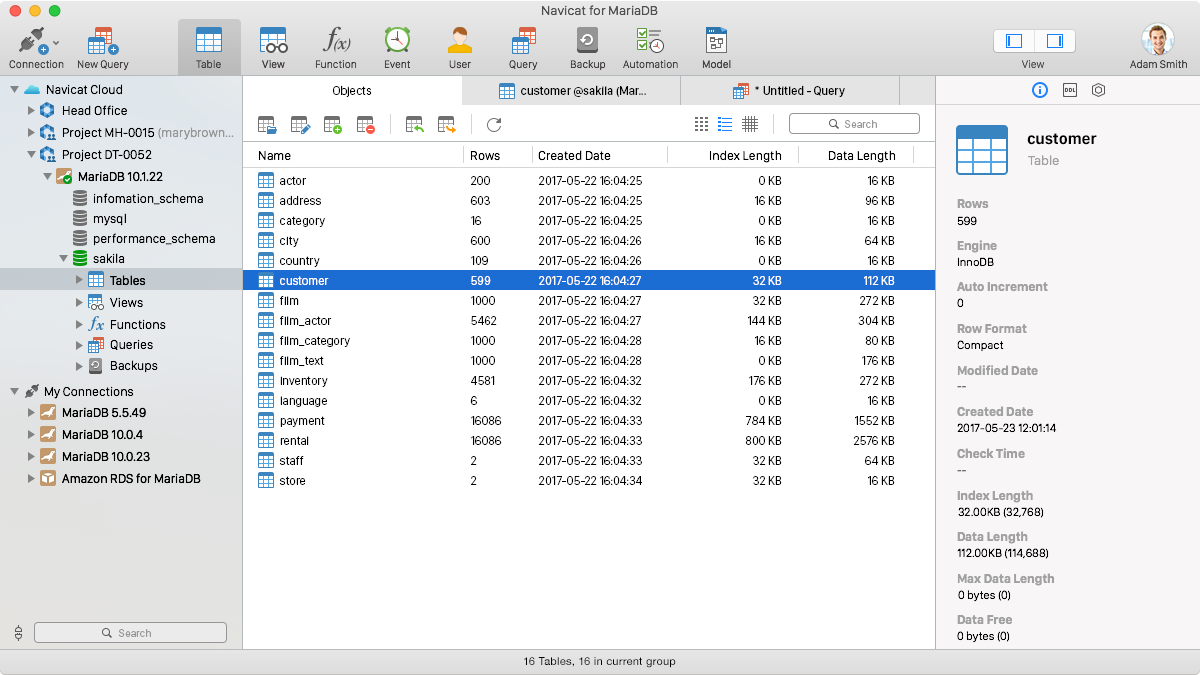
Task: Select the actor table row
Action: click(589, 181)
